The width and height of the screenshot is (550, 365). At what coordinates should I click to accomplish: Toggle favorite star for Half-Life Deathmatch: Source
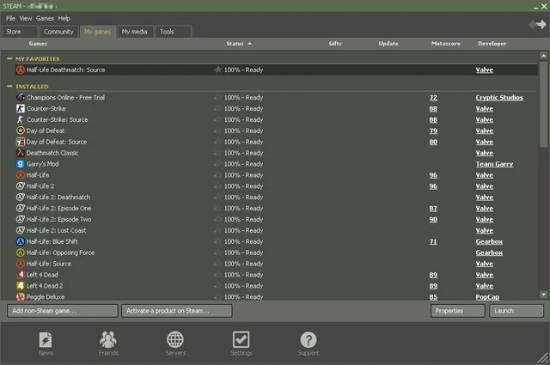(x=217, y=70)
